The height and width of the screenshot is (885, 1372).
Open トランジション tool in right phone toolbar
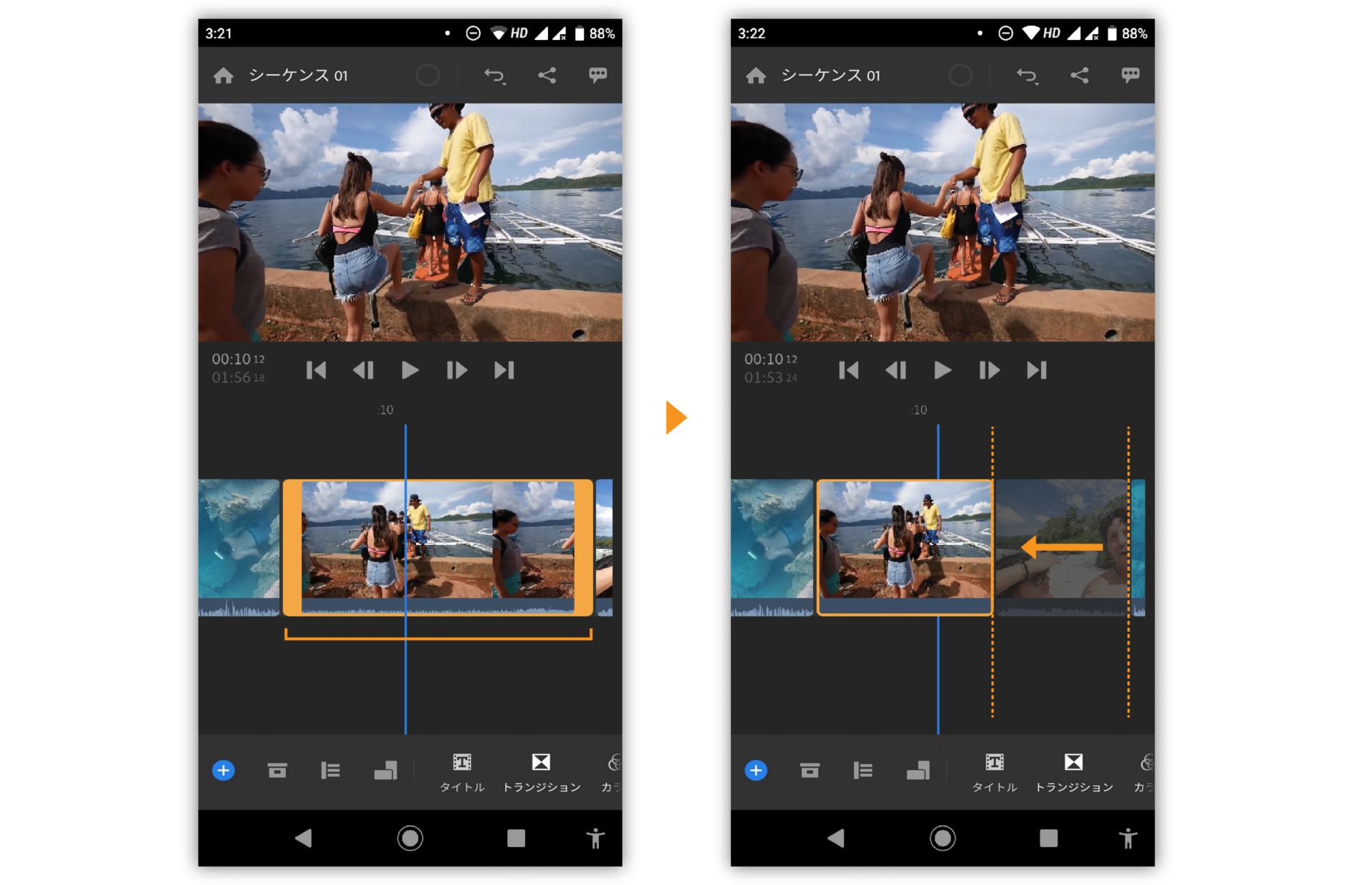(x=1073, y=771)
